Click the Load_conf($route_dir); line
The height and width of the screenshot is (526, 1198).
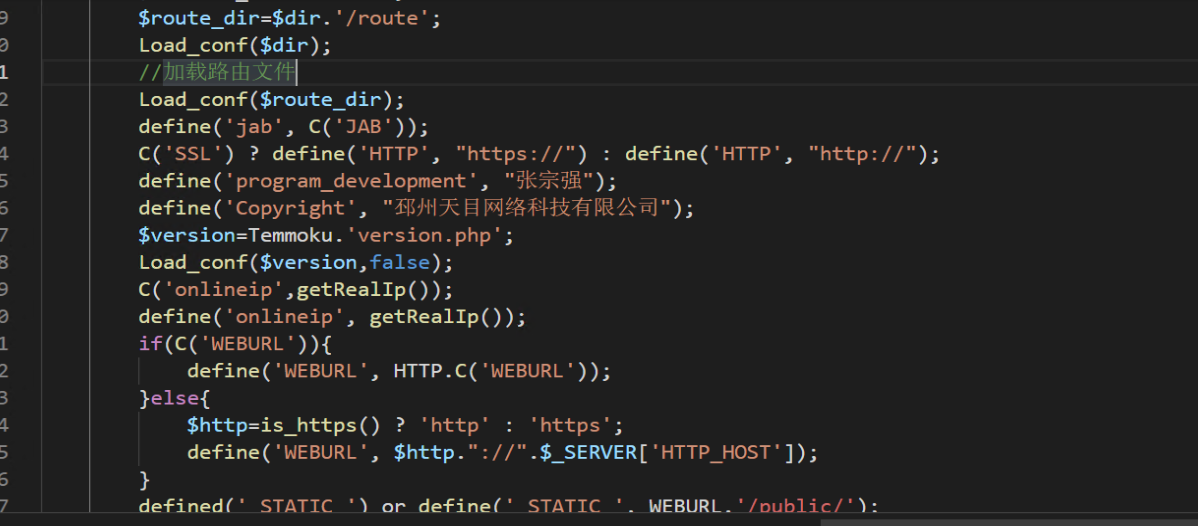click(x=271, y=99)
